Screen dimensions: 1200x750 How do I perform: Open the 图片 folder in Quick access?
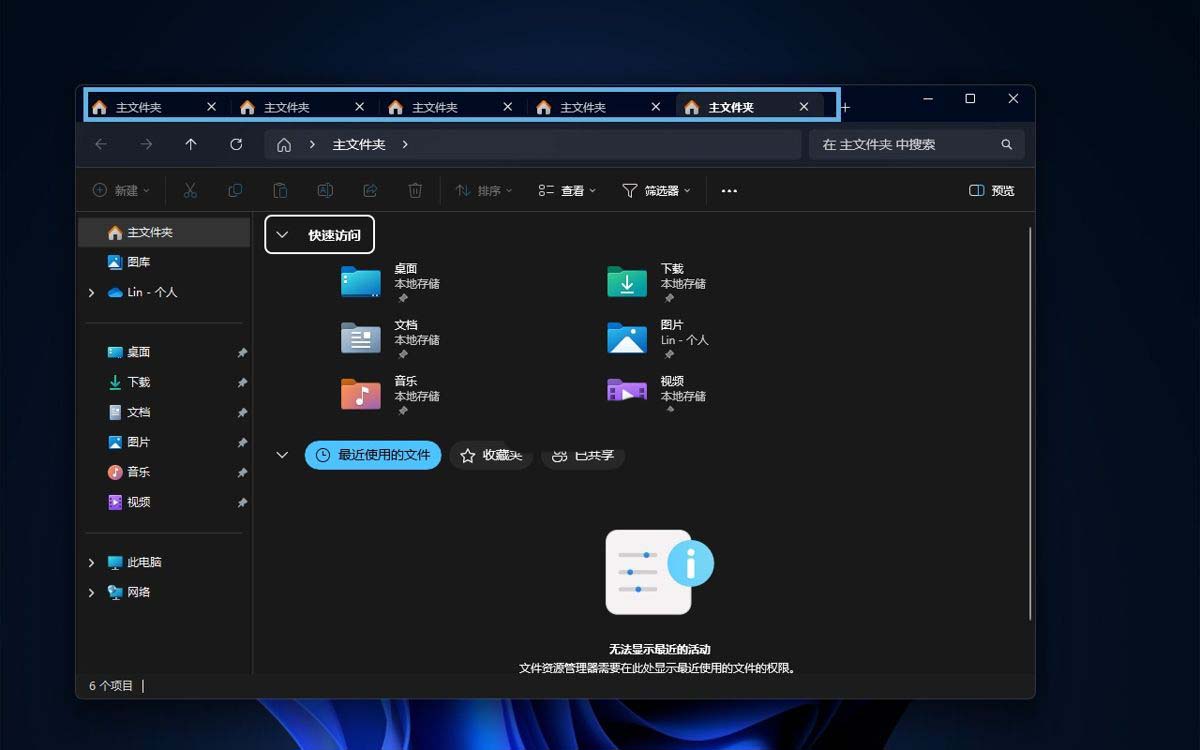tap(657, 339)
